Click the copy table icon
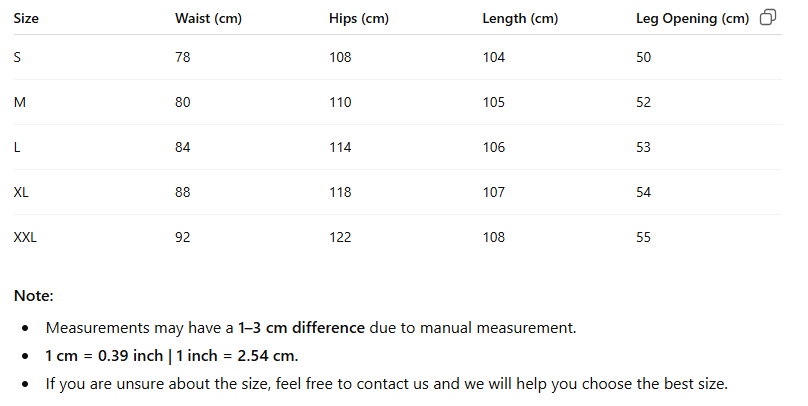The height and width of the screenshot is (406, 808). pos(768,17)
